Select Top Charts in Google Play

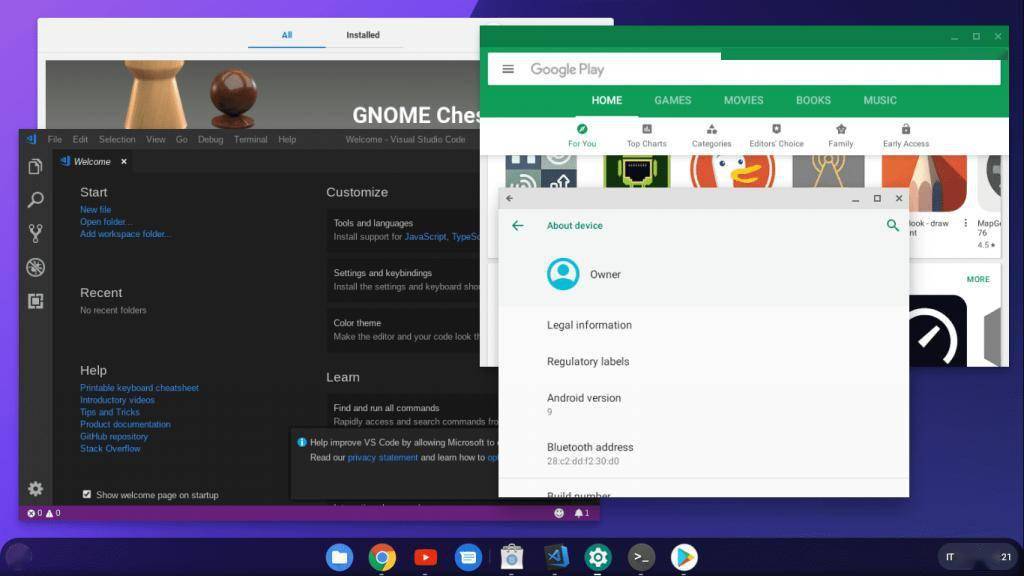pos(646,135)
